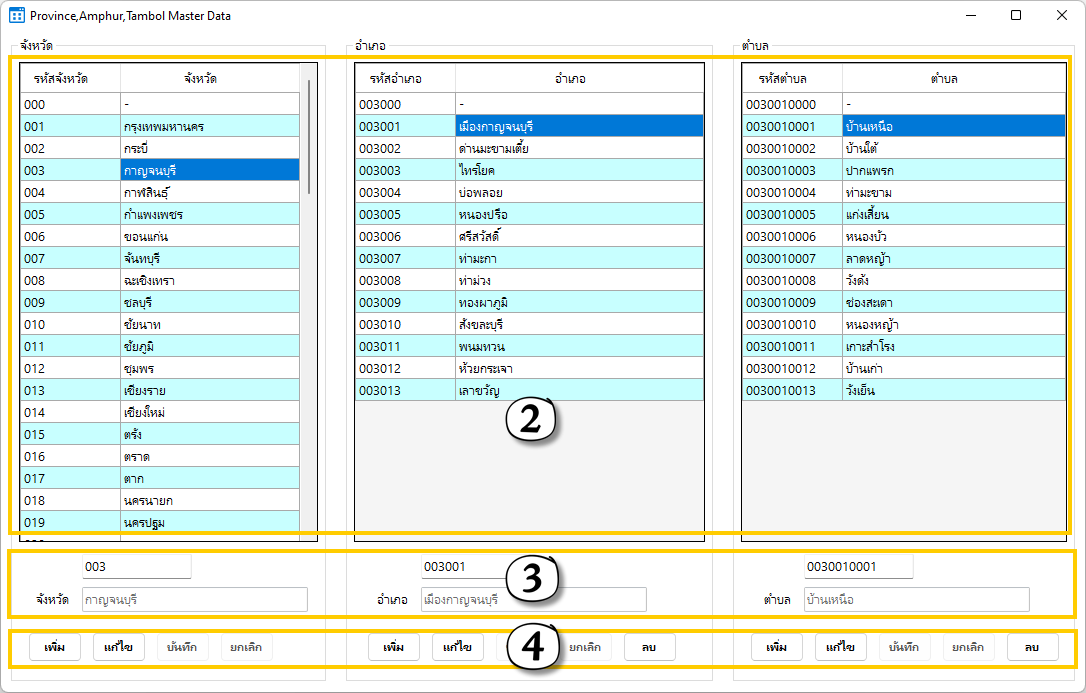This screenshot has width=1086, height=693.
Task: Click the tambol code field showing 0030010001
Action: point(858,567)
